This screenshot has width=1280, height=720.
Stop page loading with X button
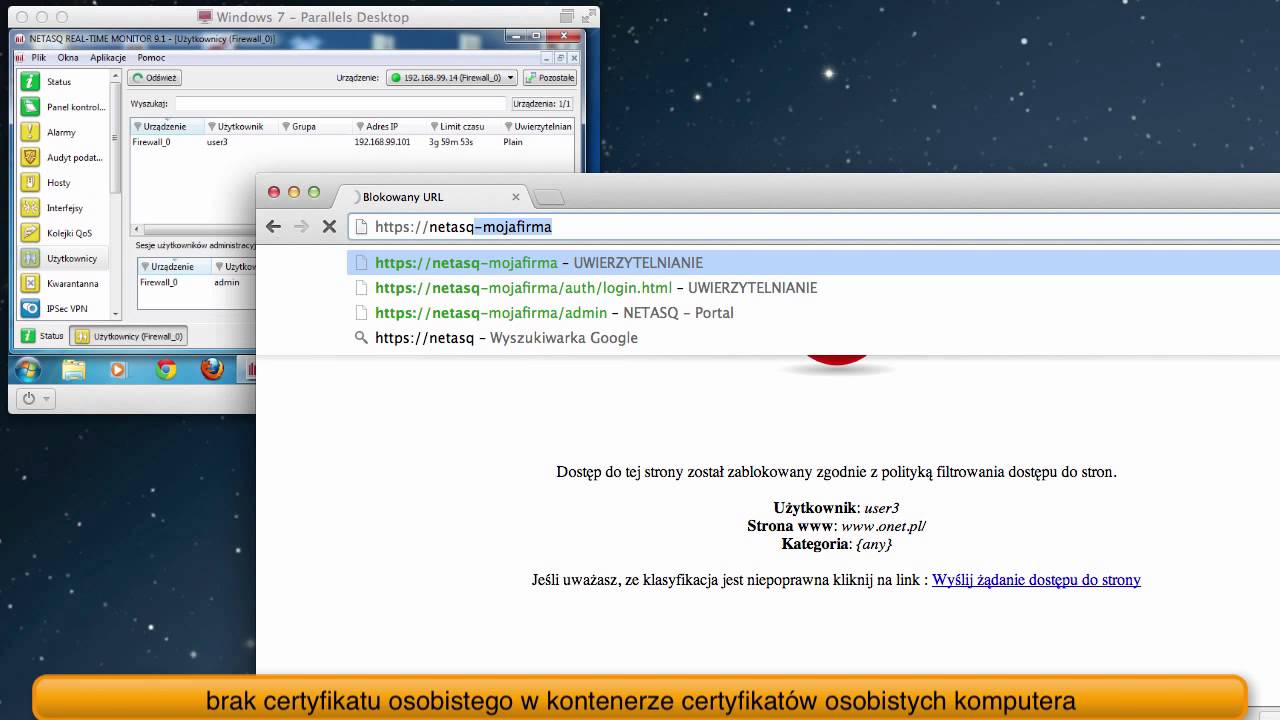(x=329, y=227)
